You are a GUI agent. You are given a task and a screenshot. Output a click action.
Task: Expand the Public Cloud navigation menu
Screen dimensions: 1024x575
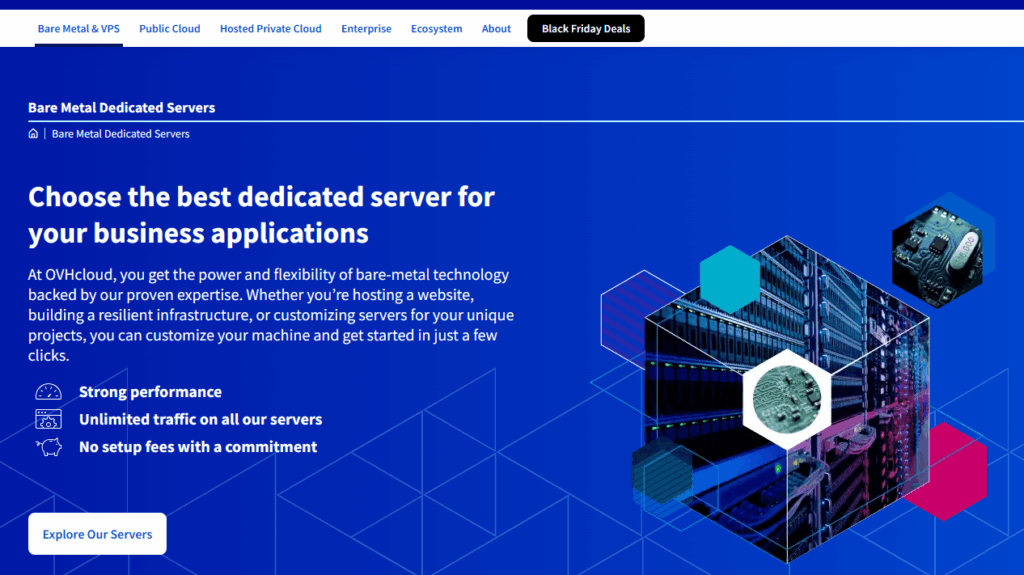pyautogui.click(x=169, y=29)
